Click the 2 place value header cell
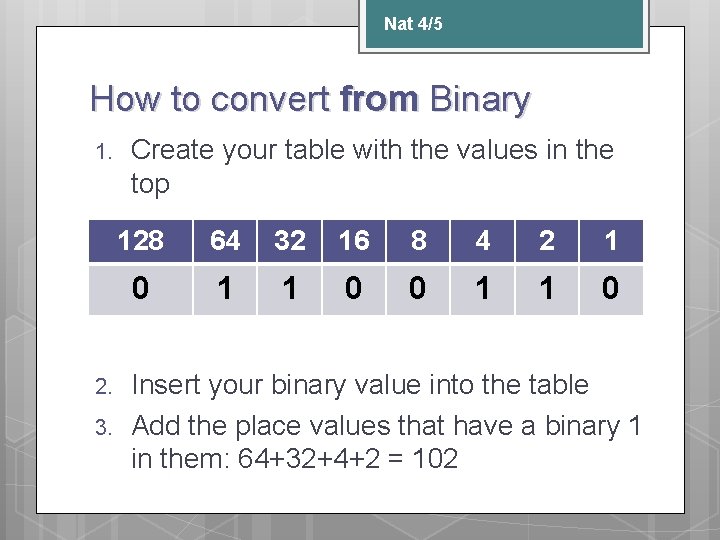The height and width of the screenshot is (540, 720). tap(547, 241)
